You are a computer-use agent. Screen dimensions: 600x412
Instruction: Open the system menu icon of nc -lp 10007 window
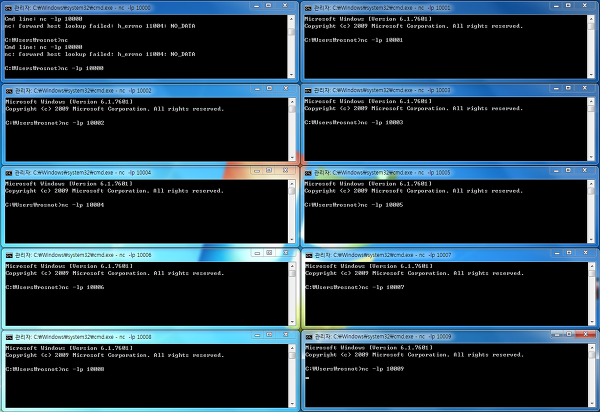309,255
